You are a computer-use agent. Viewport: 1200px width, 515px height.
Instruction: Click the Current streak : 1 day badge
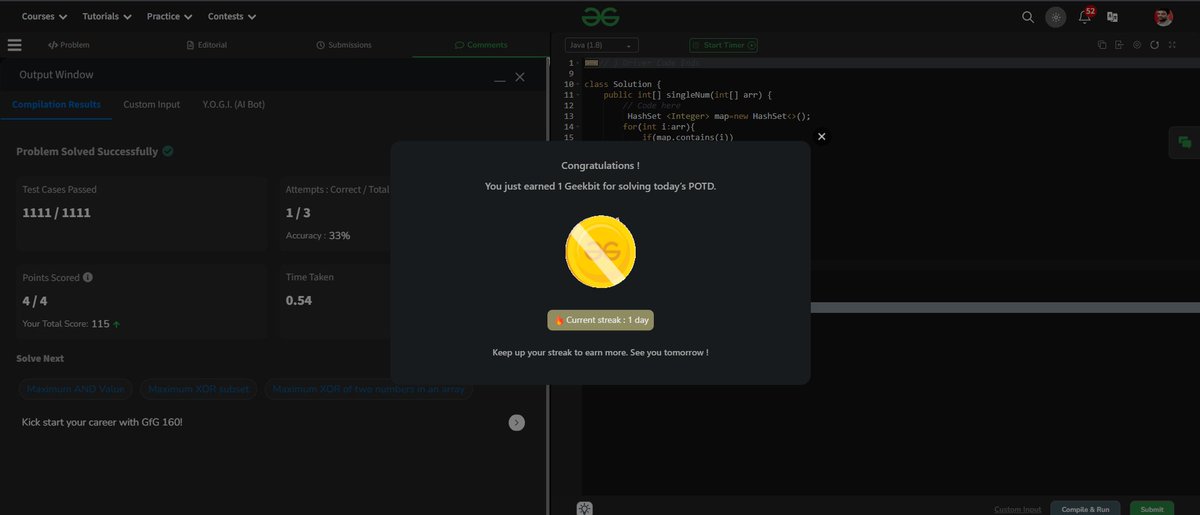pos(600,320)
